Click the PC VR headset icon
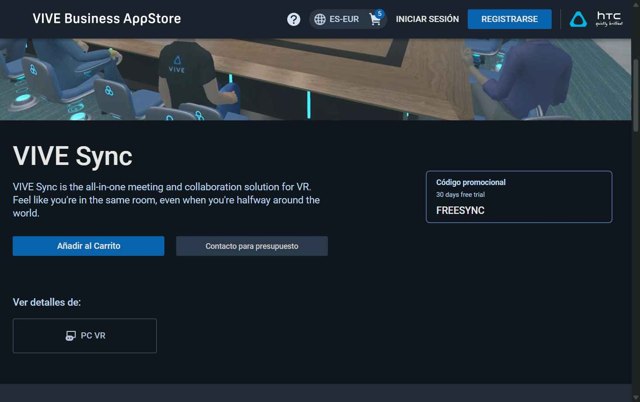The image size is (640, 402). point(70,335)
